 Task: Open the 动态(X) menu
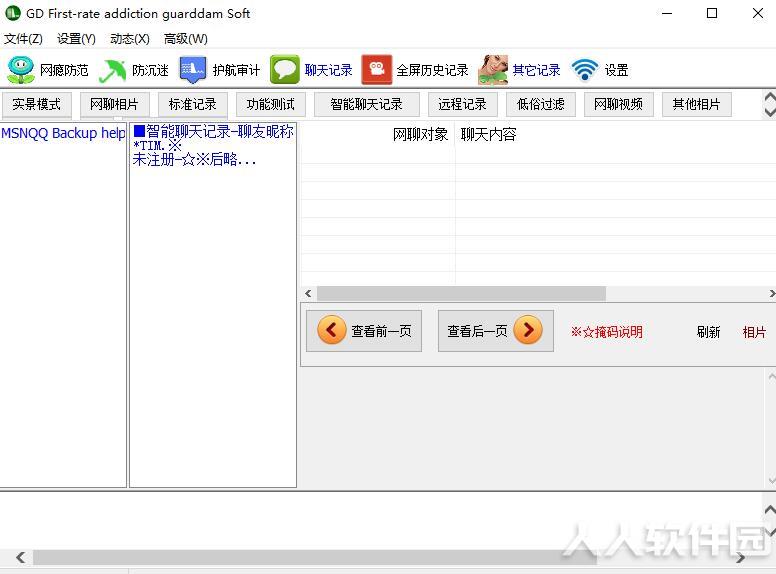click(x=130, y=39)
